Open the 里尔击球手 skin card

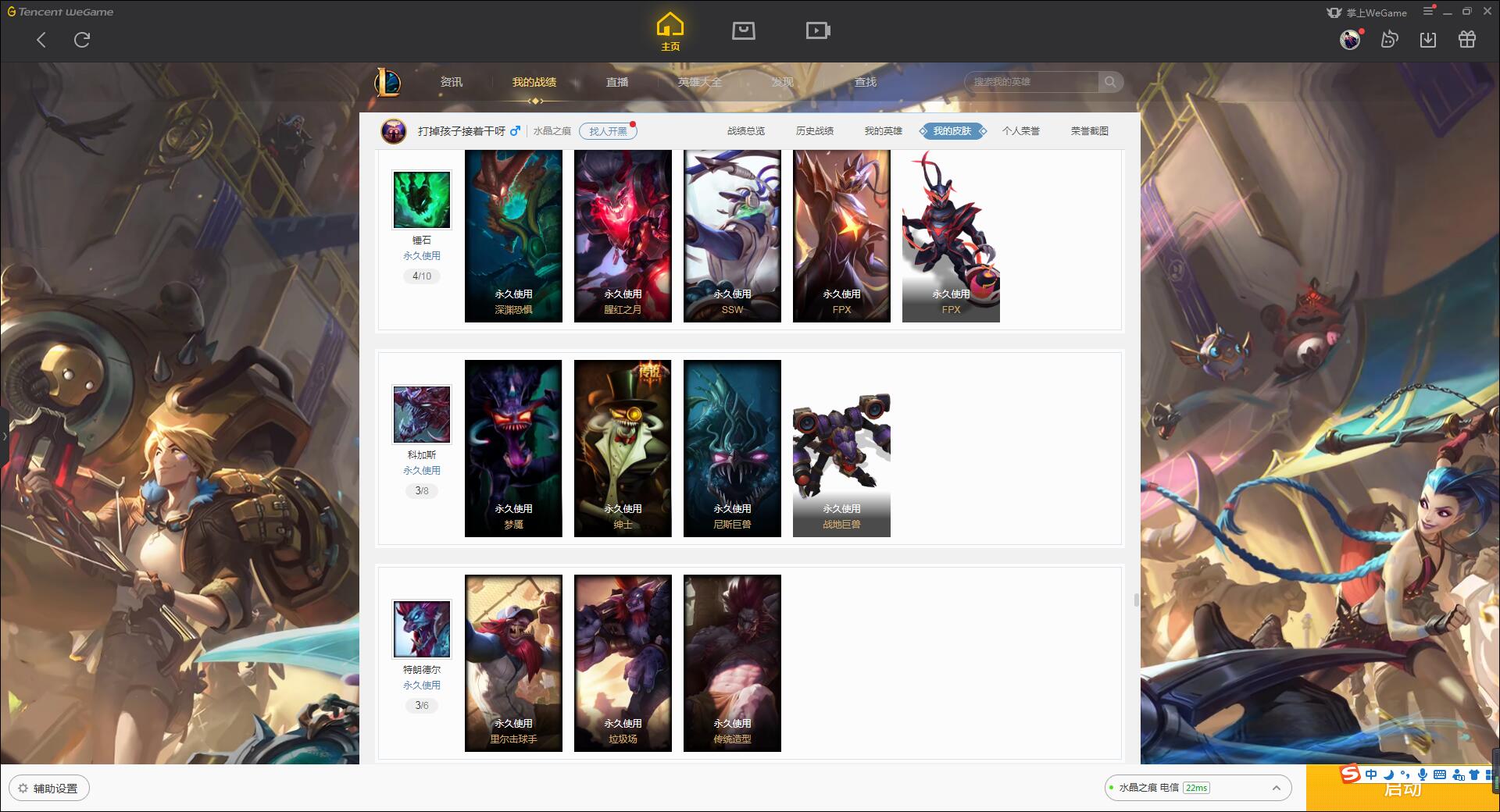(x=513, y=663)
